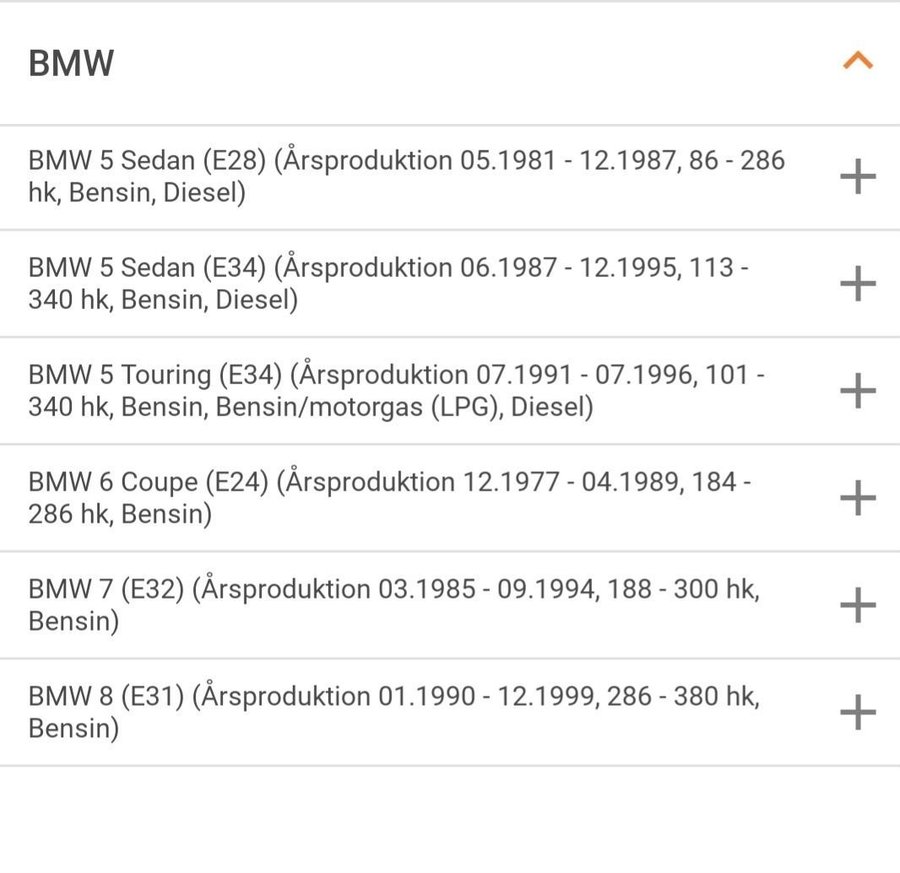Expand BMW 8 (E31) using plus icon
Viewport: 900px width, 873px height.
pos(857,712)
